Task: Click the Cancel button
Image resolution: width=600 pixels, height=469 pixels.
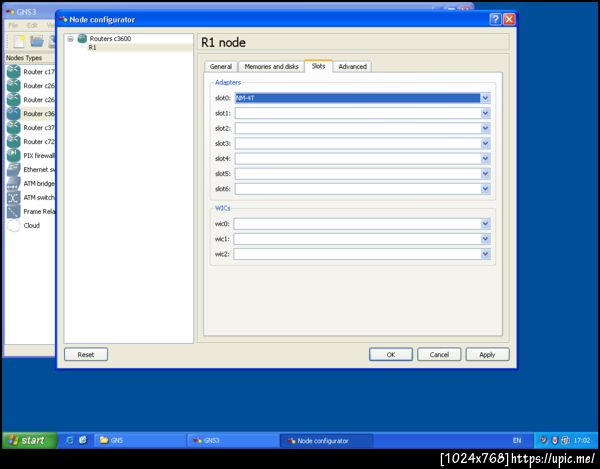Action: coord(439,355)
